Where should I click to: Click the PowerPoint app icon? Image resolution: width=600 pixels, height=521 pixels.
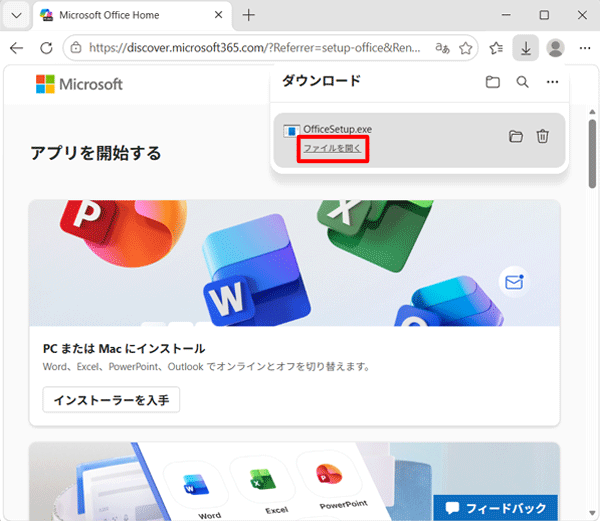pyautogui.click(x=329, y=474)
